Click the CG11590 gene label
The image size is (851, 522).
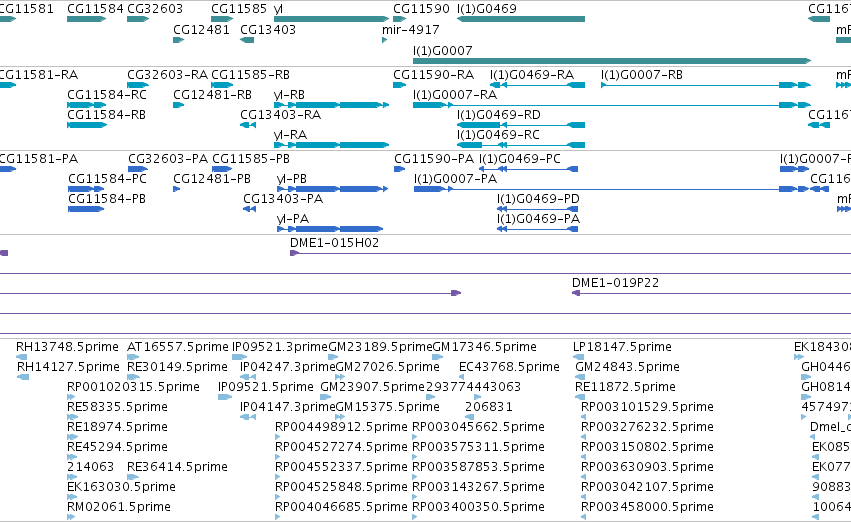[x=421, y=9]
